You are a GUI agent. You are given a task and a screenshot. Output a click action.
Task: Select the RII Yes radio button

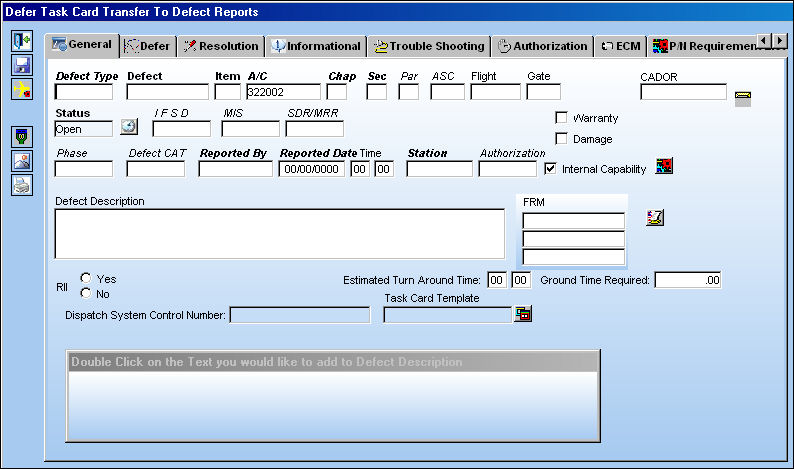pos(86,278)
